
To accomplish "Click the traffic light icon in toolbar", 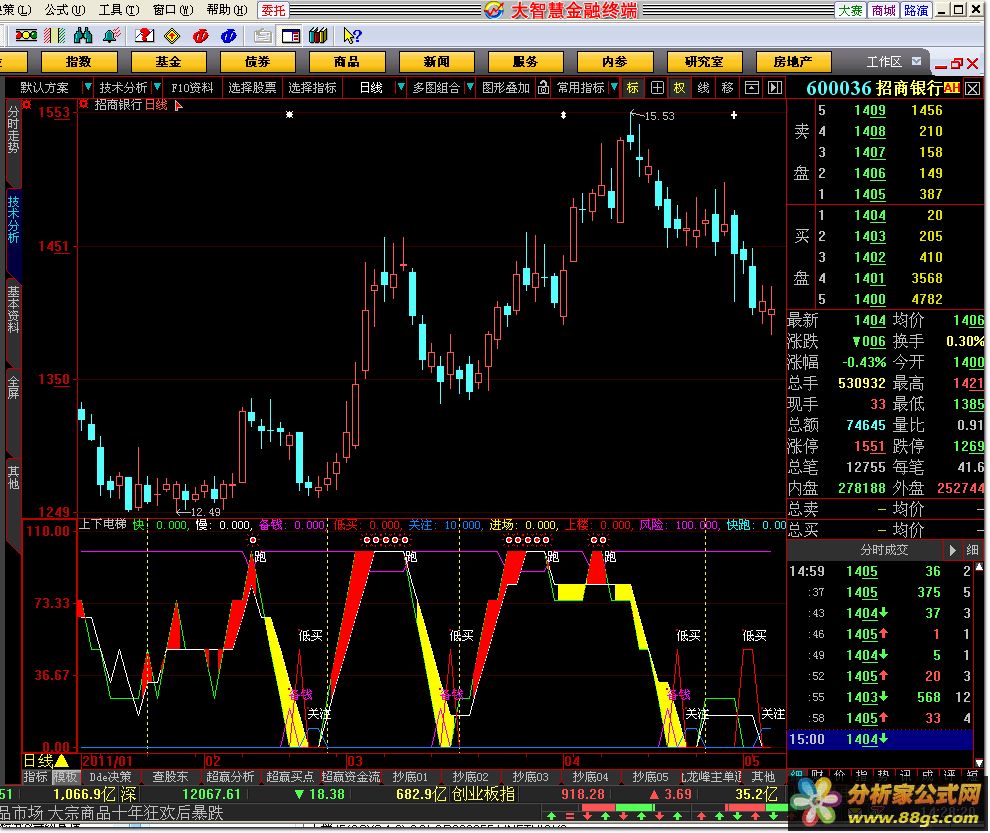I will point(26,36).
